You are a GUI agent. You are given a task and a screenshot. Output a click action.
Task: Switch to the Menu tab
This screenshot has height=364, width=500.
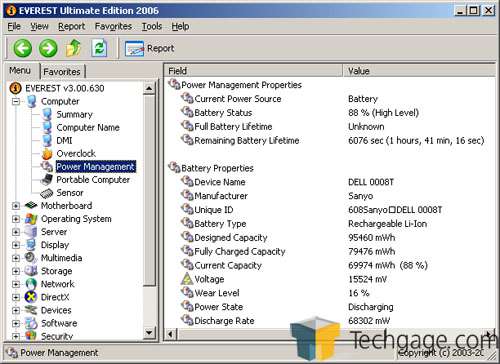(21, 71)
